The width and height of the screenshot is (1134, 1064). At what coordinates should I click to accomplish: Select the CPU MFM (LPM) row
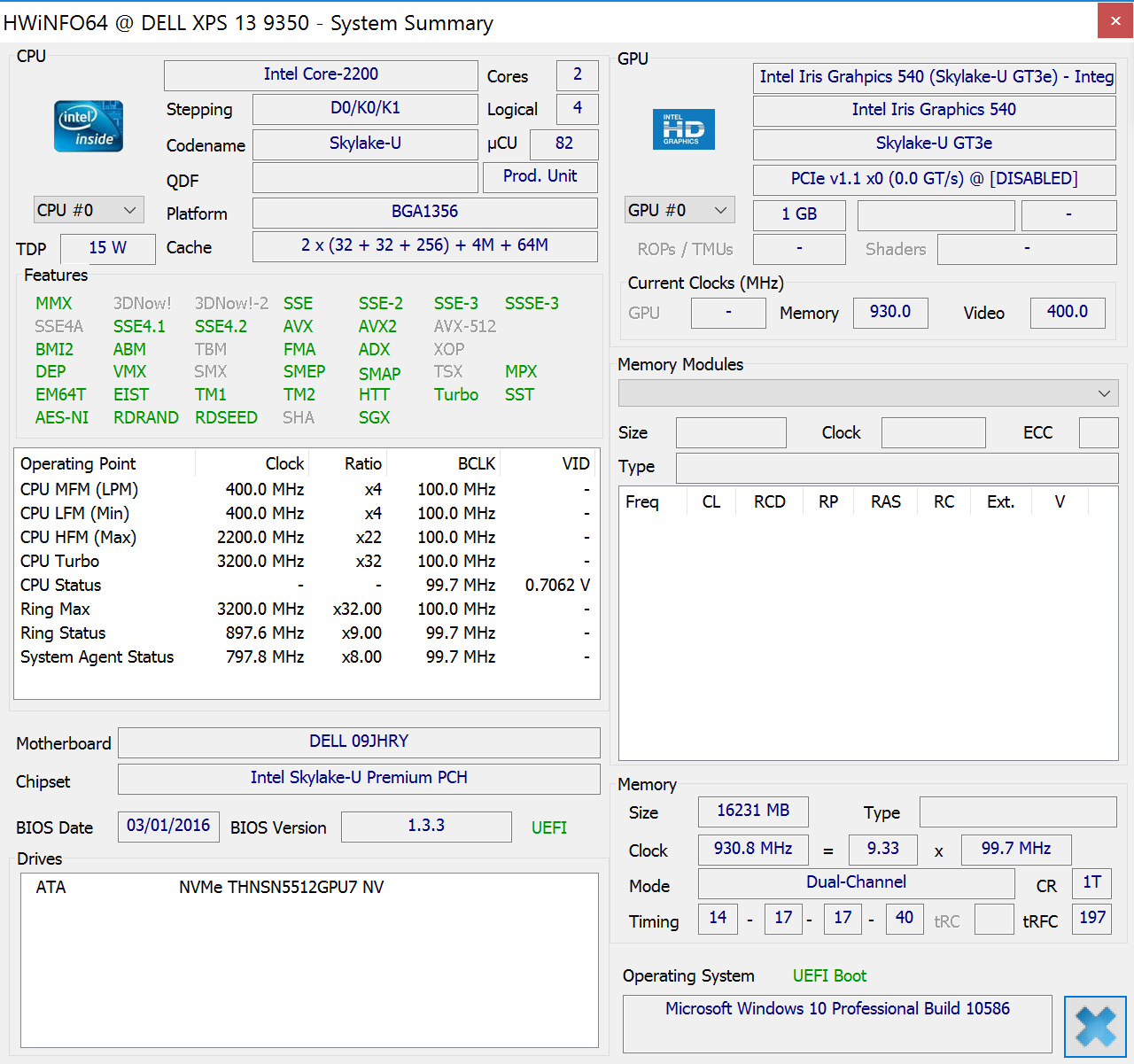pos(306,489)
